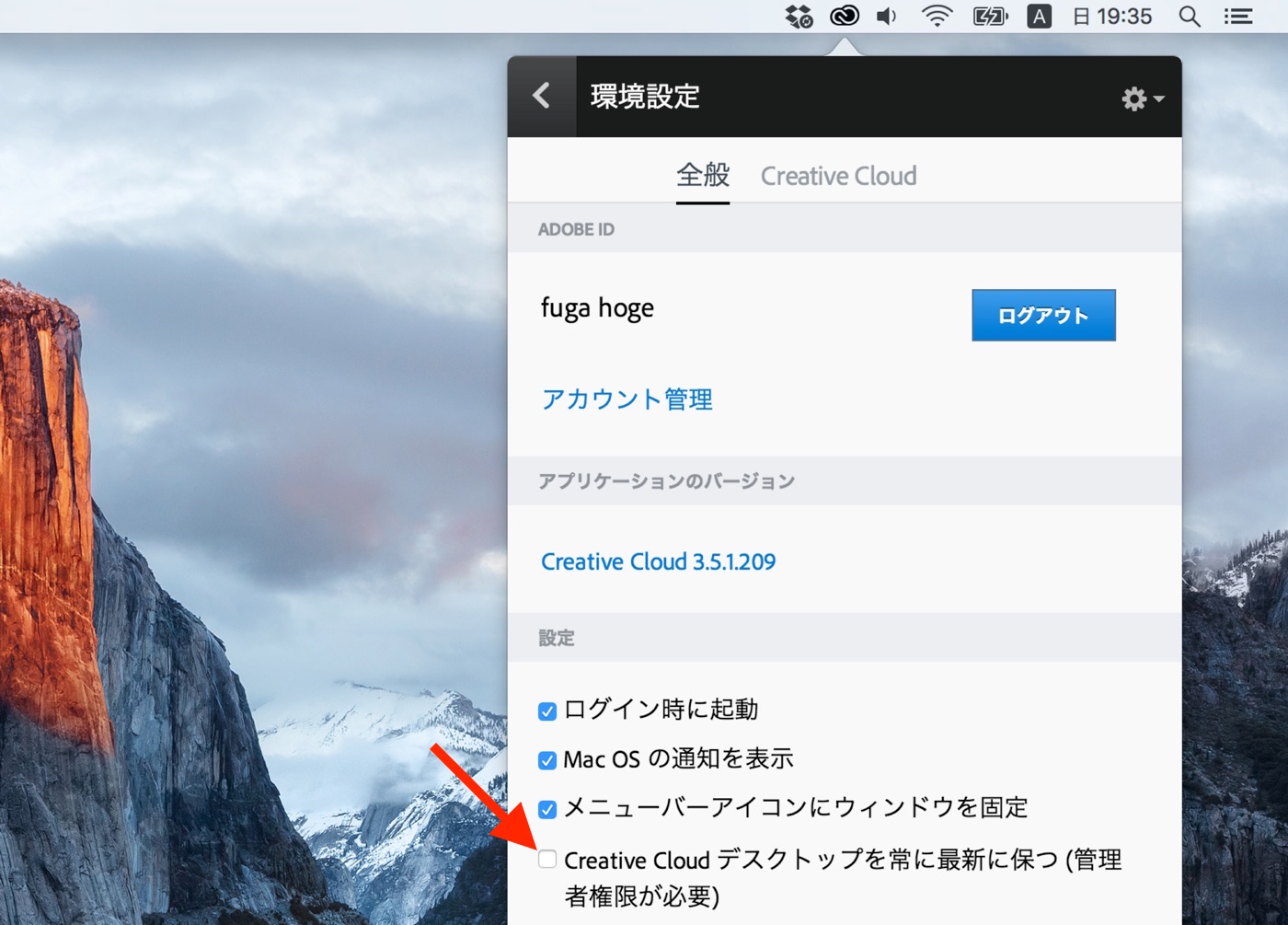This screenshot has width=1288, height=925.
Task: Uncheck ログイン時に起動 checkbox
Action: (547, 711)
